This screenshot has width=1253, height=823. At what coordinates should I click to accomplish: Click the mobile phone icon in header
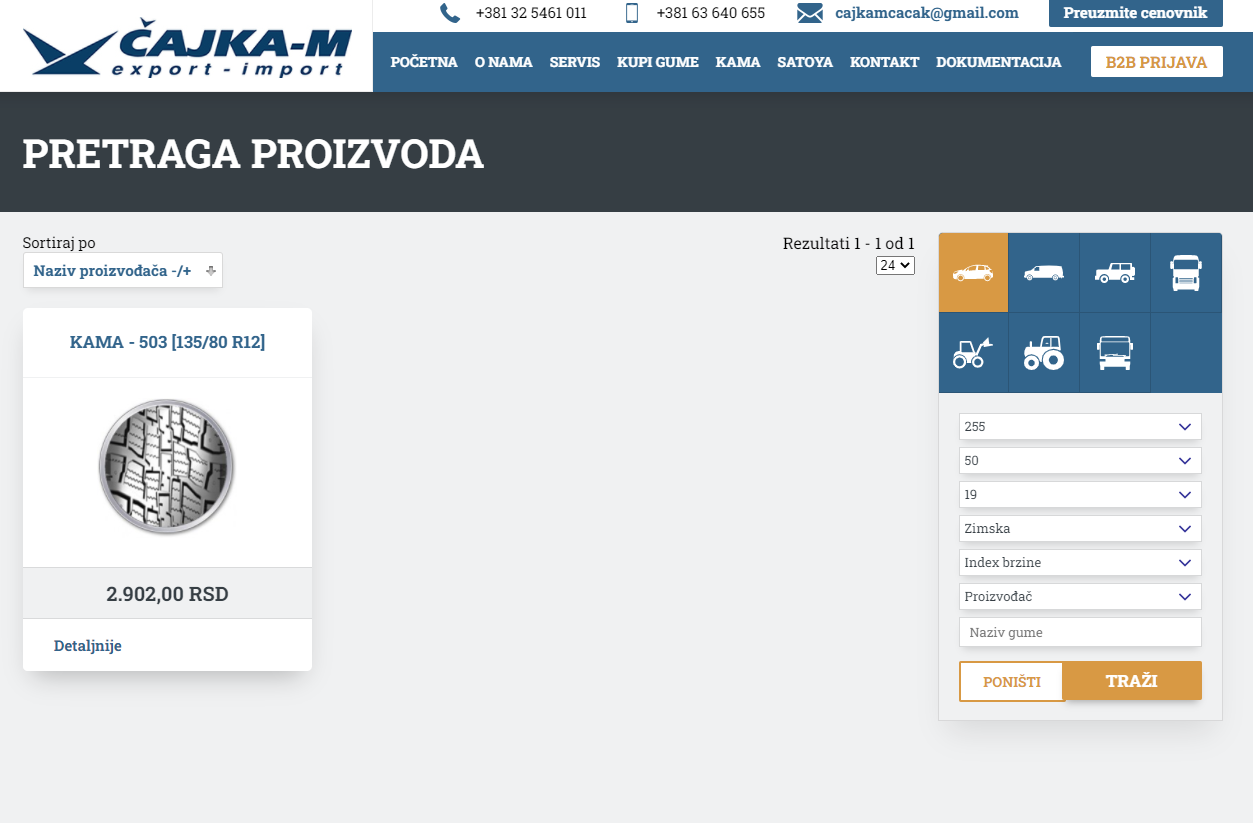pos(632,13)
